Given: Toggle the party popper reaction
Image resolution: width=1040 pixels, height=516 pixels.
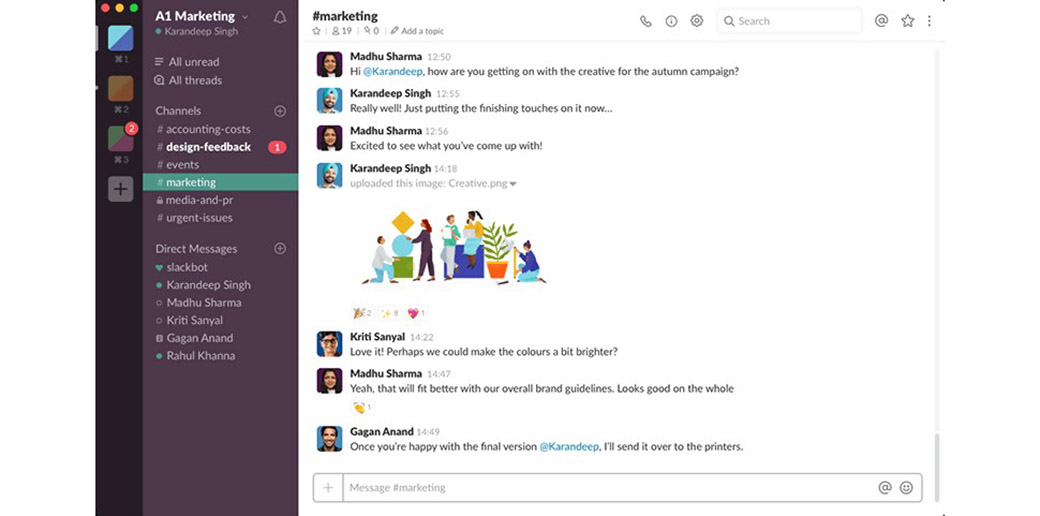Looking at the screenshot, I should coord(361,313).
